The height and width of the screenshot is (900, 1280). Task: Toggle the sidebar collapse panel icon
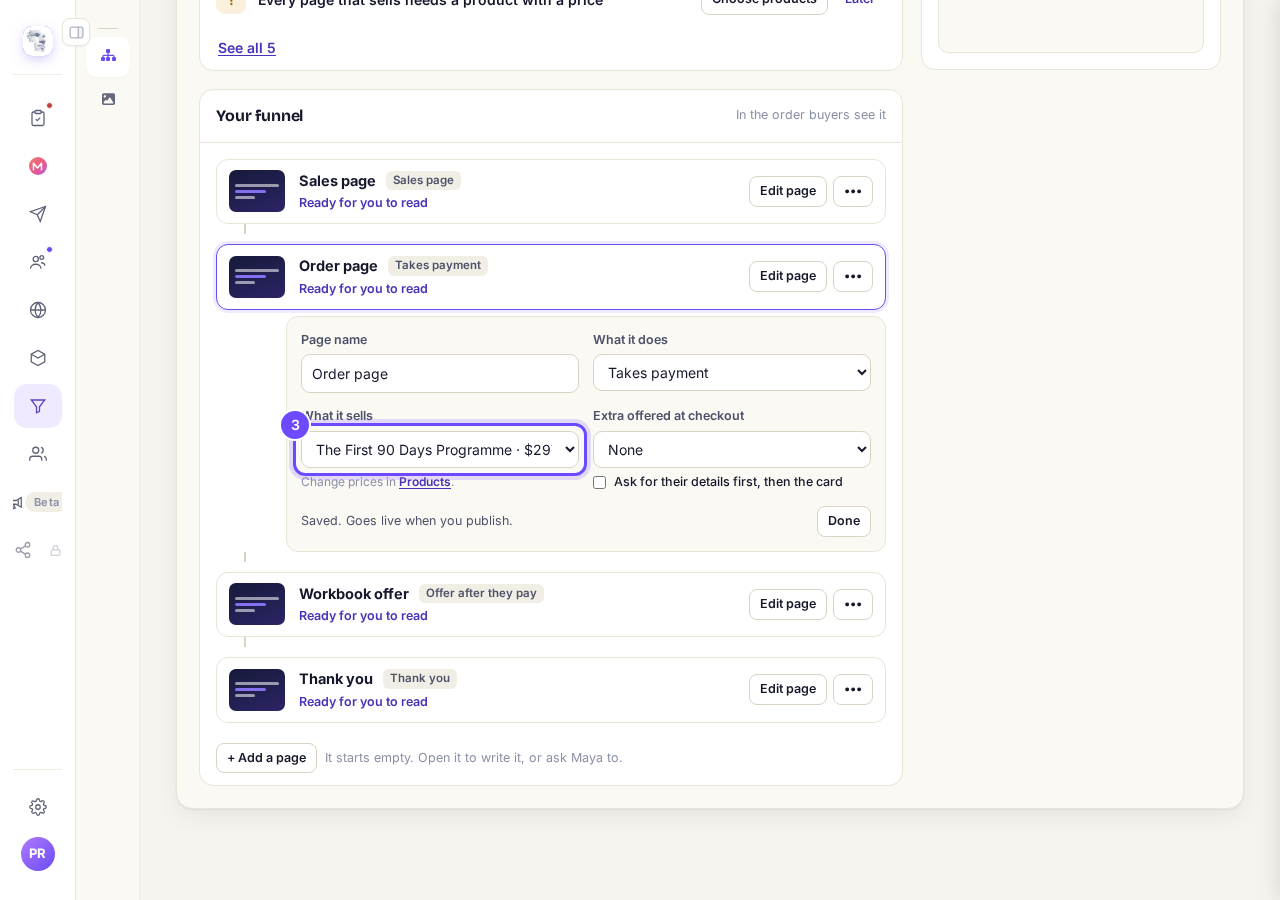click(76, 32)
